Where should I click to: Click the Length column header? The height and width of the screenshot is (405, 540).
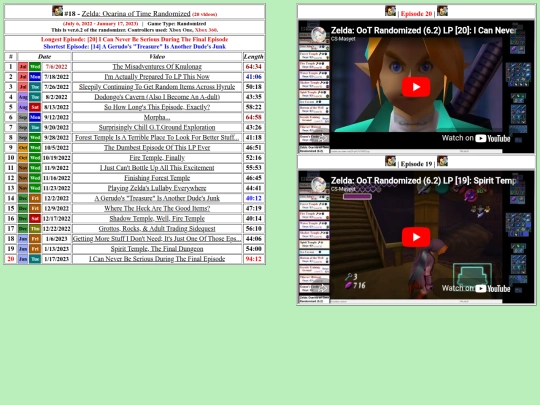tap(253, 56)
